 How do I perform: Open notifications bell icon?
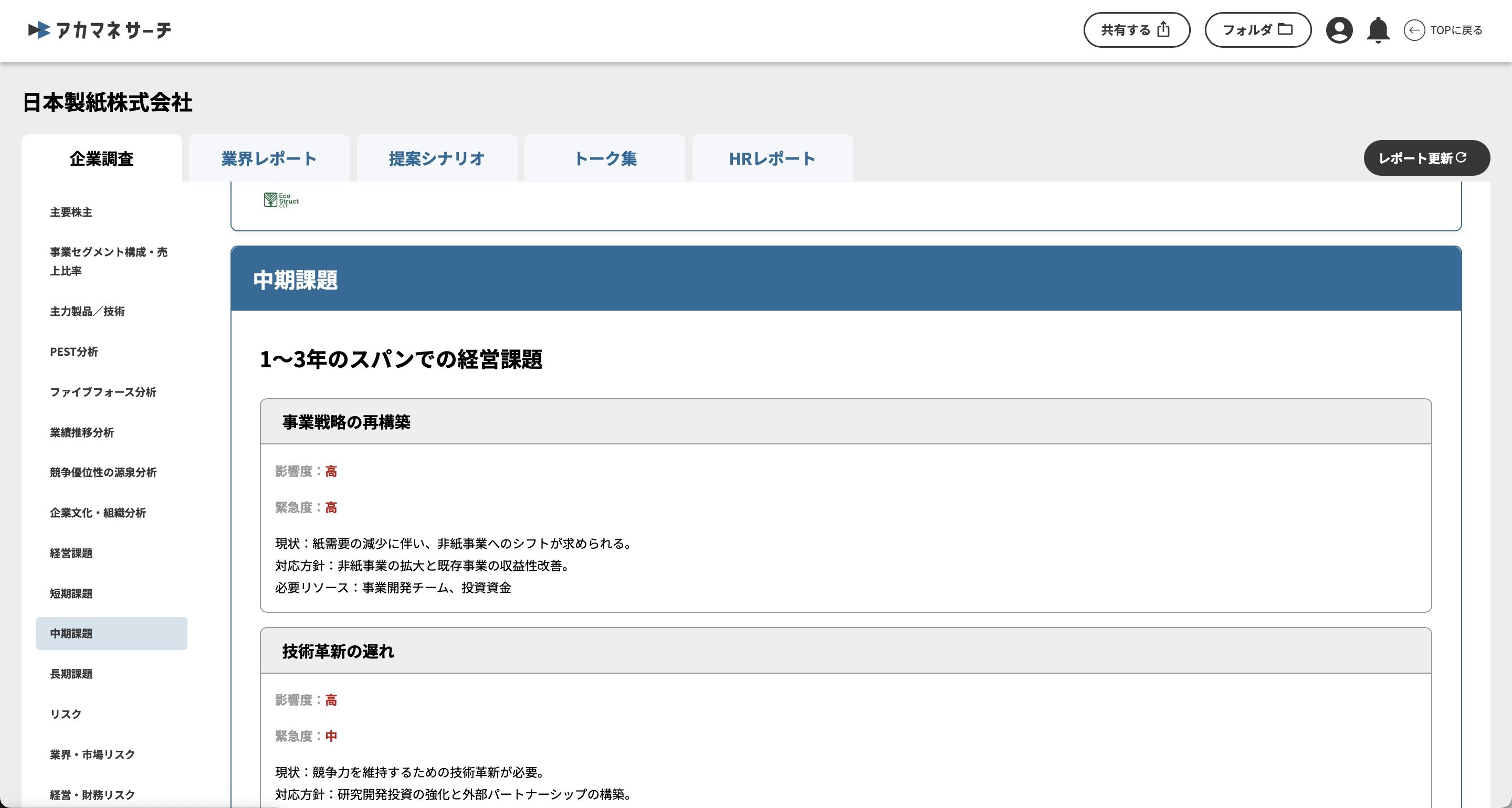1378,30
